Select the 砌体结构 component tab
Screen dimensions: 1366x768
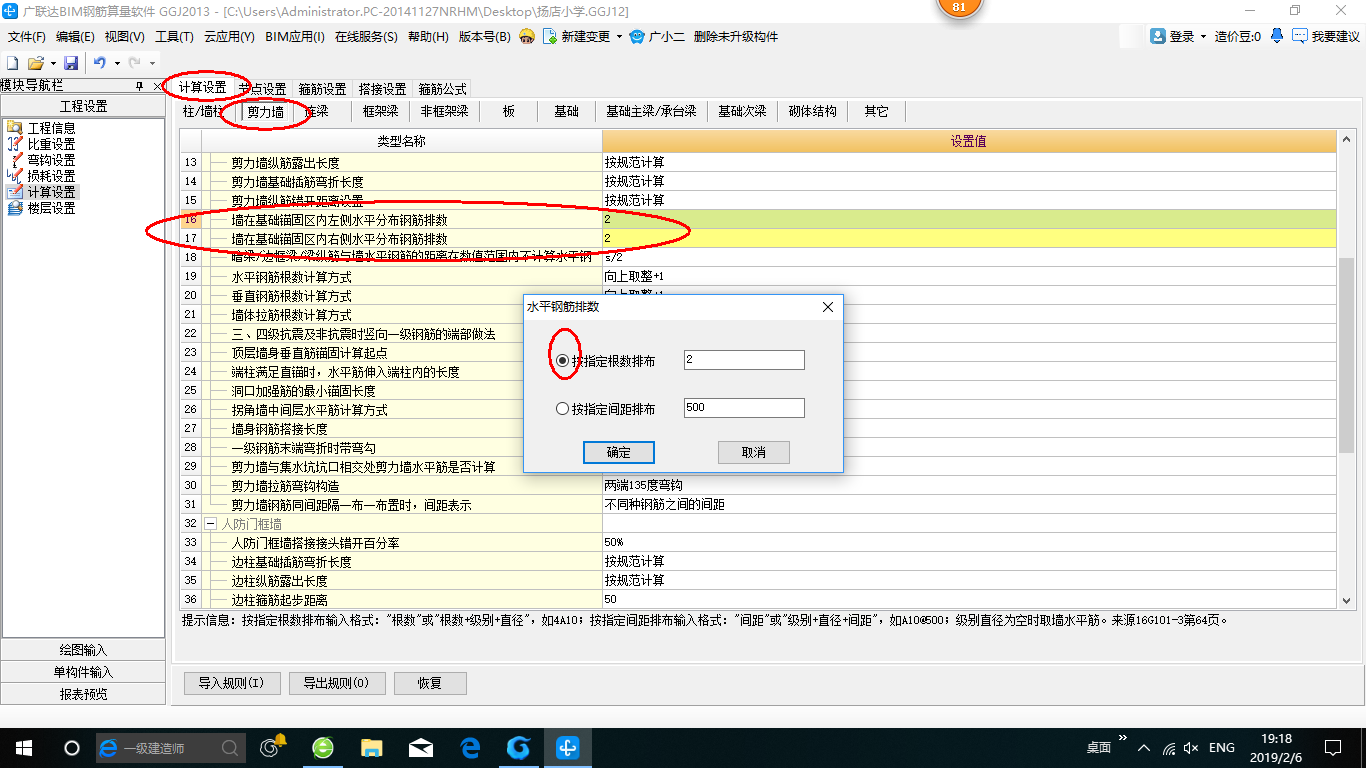pyautogui.click(x=813, y=111)
